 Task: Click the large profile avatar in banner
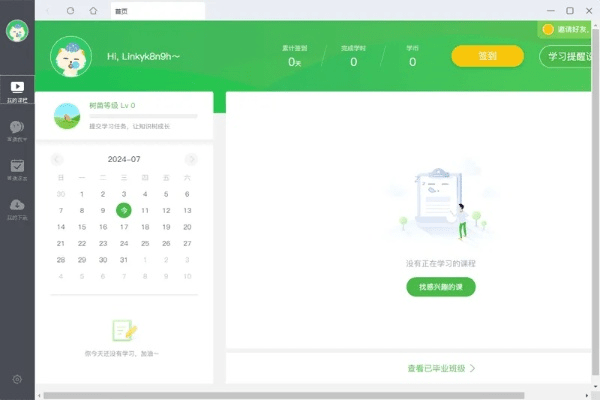click(x=71, y=57)
